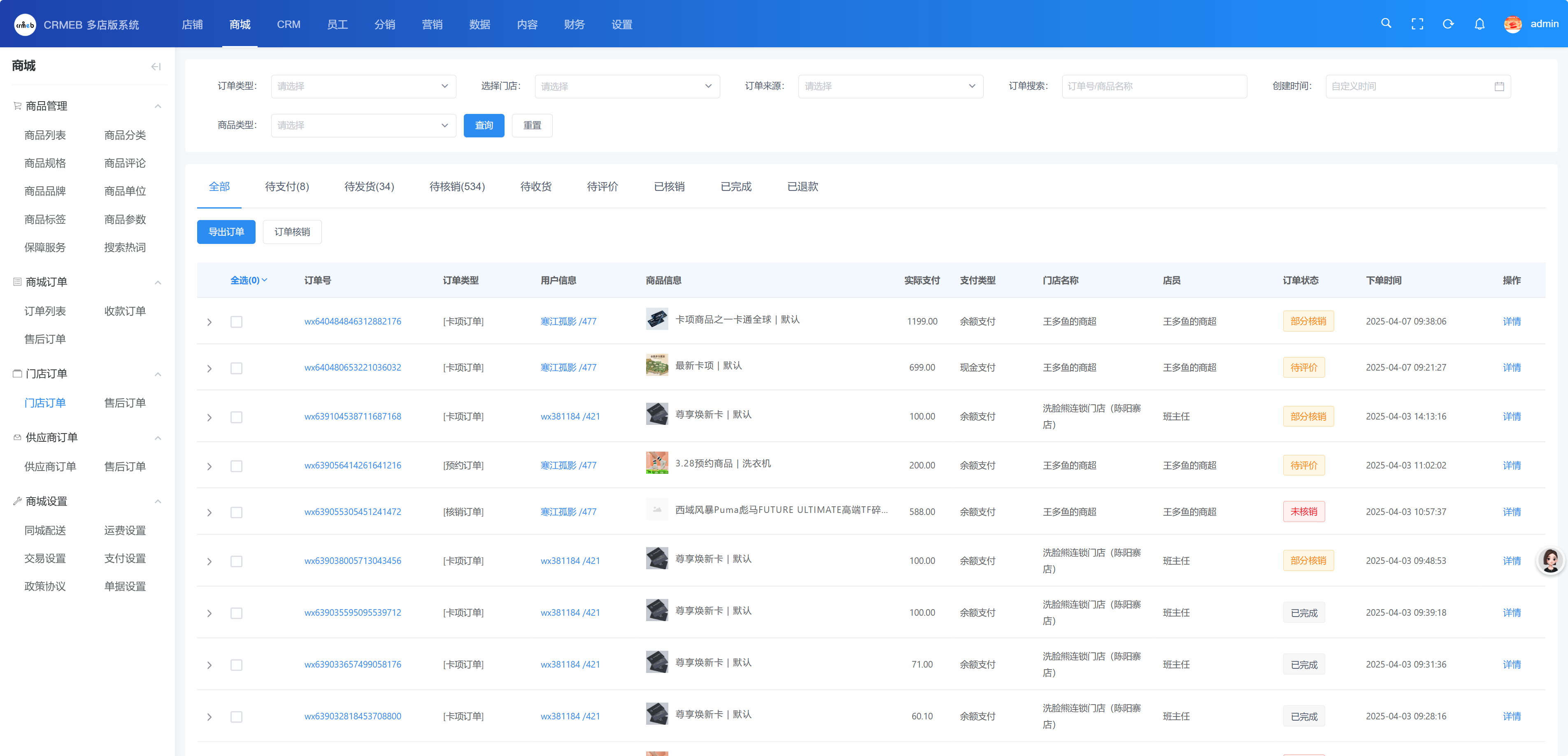Click the CRMEB logo icon
Image resolution: width=1568 pixels, height=756 pixels.
pyautogui.click(x=25, y=24)
